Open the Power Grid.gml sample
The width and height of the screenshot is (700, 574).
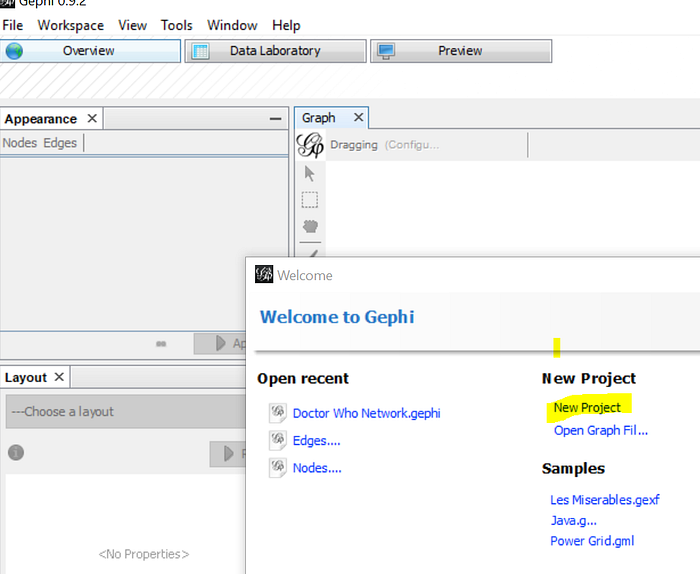pos(592,541)
